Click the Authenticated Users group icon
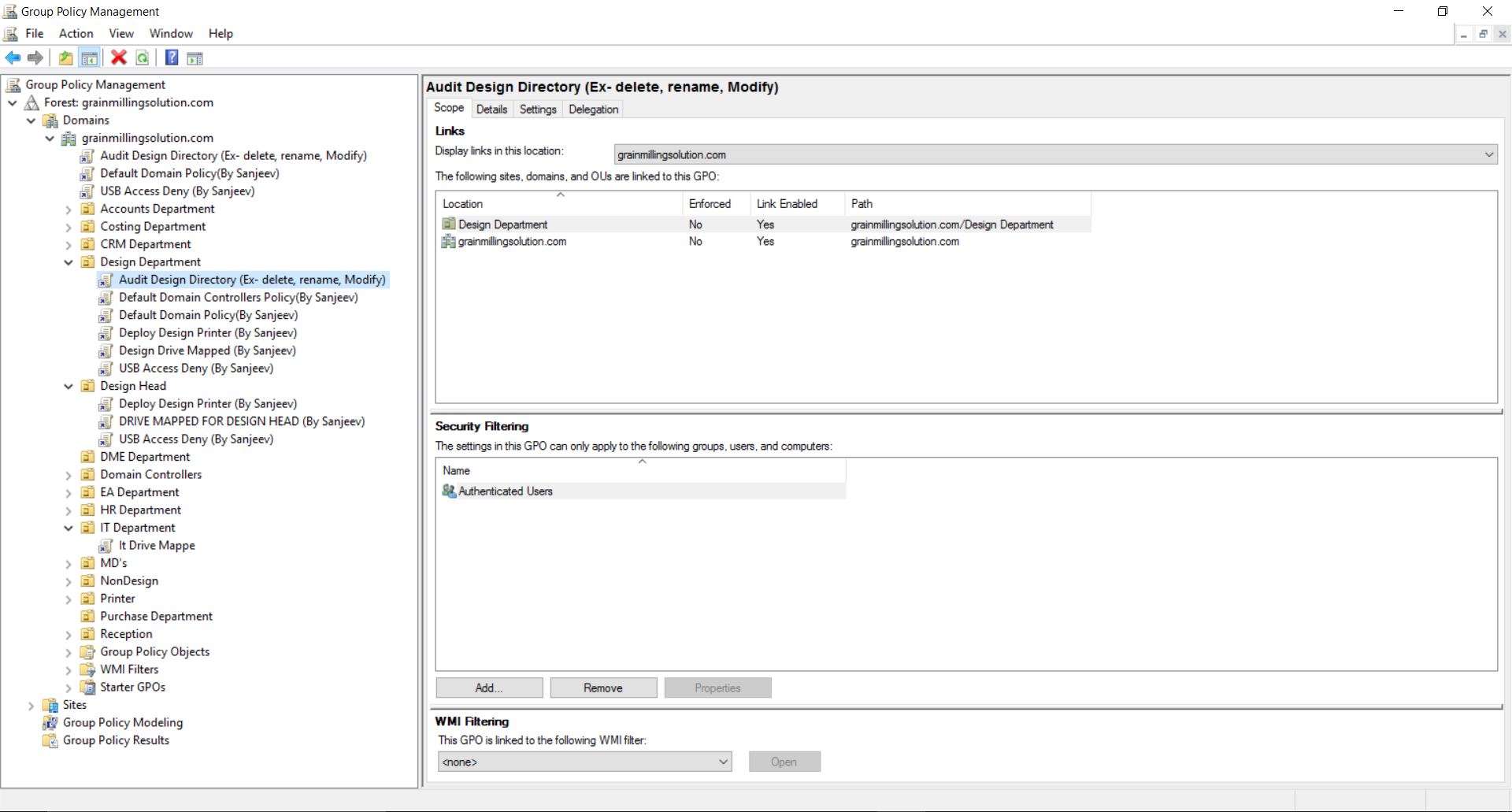Image resolution: width=1512 pixels, height=812 pixels. tap(449, 491)
